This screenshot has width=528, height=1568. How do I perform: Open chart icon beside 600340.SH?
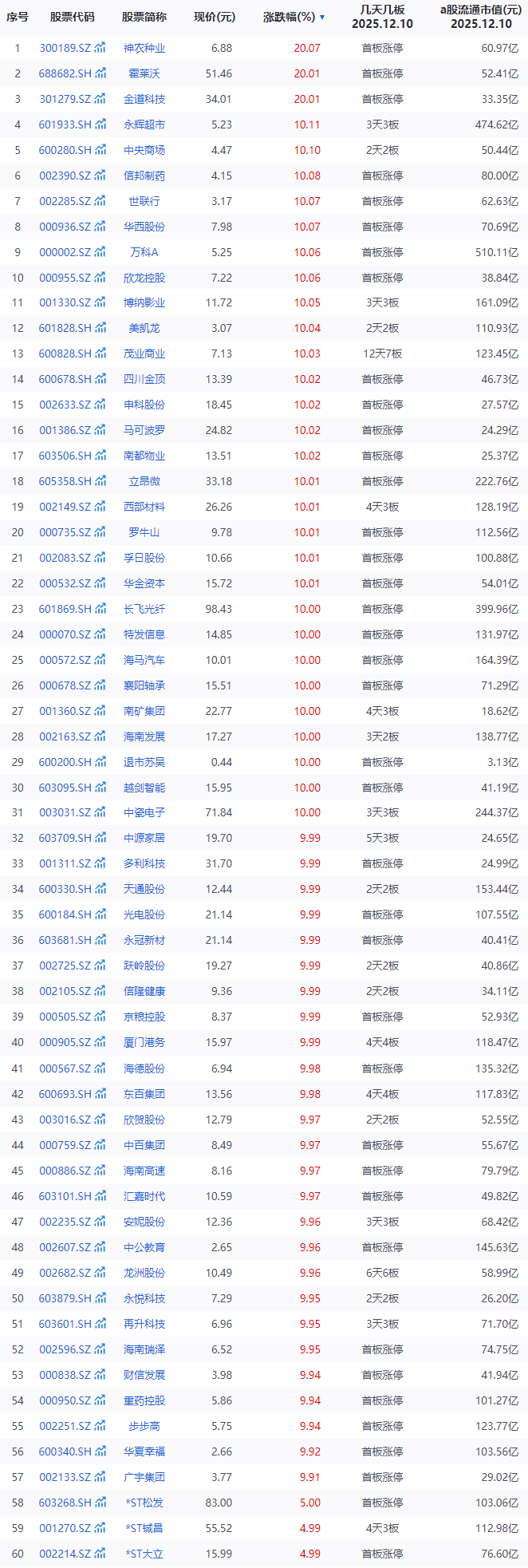coord(100,1451)
